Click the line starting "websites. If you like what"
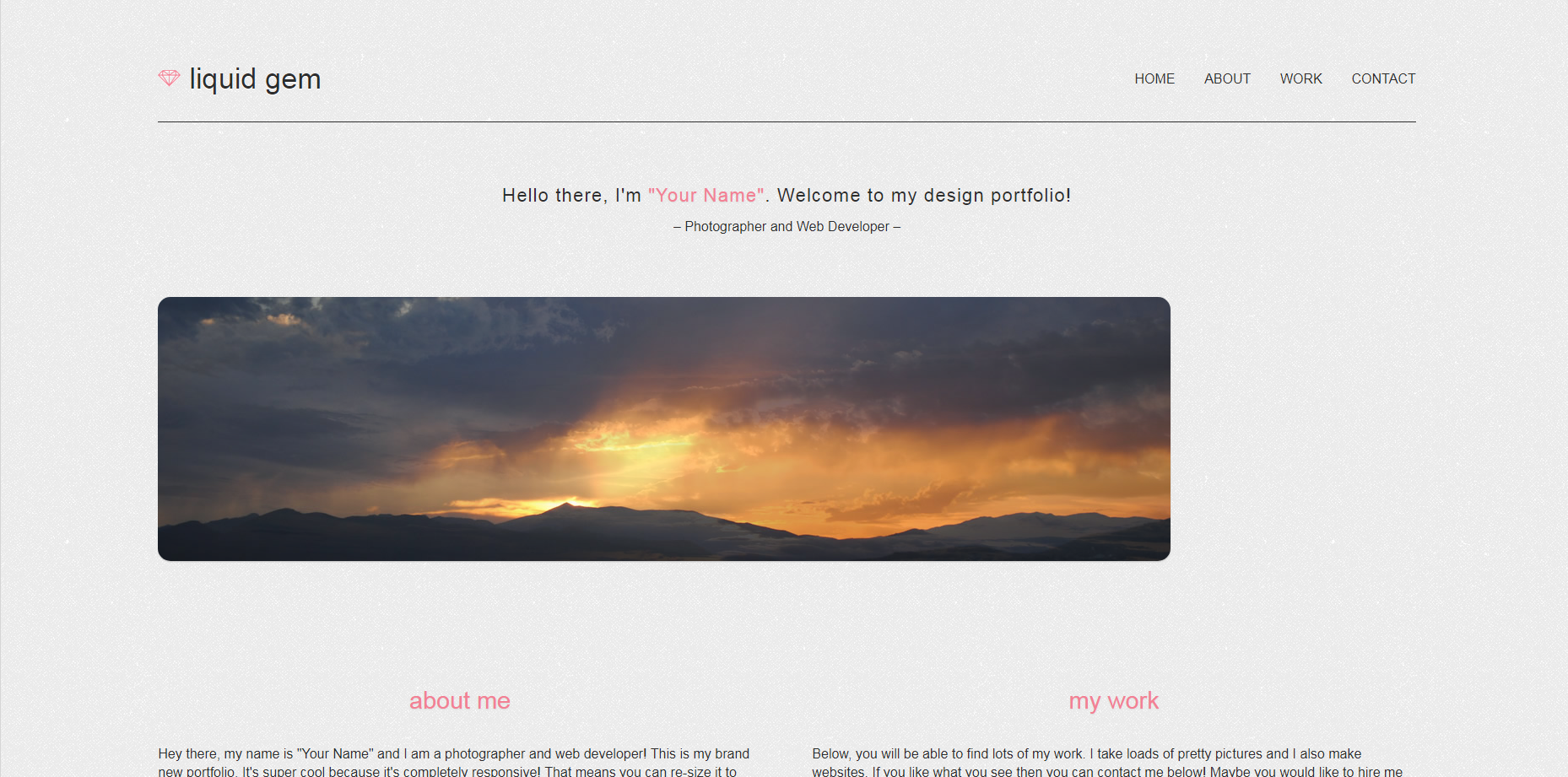This screenshot has height=777, width=1568. coord(1107,771)
